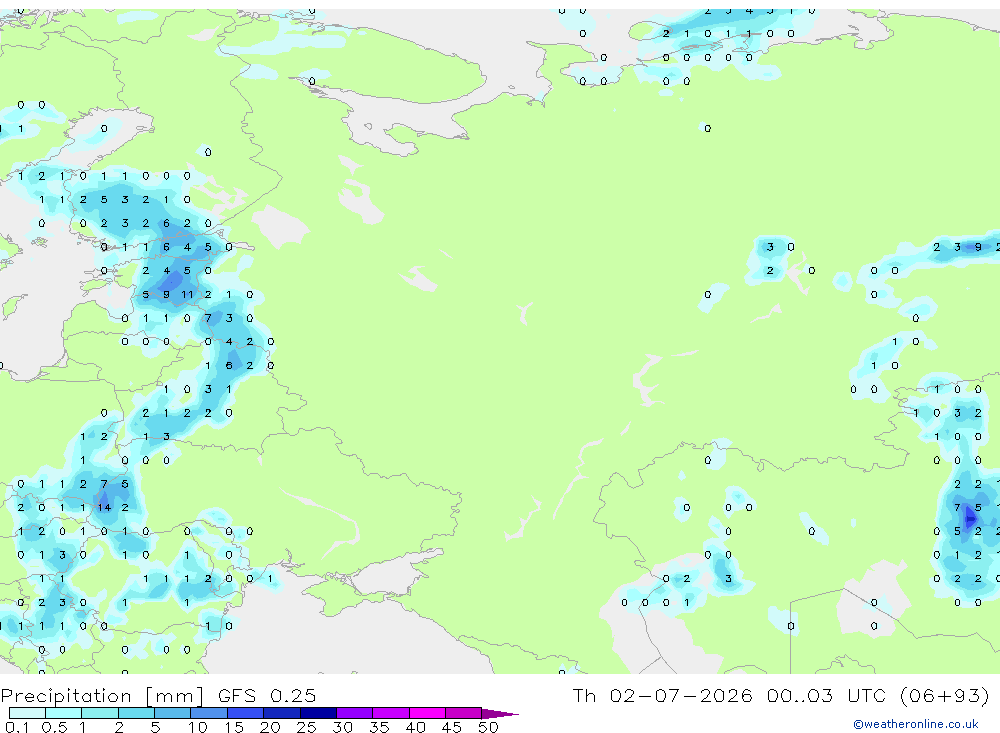Click the legend label "0.5"
This screenshot has width=1000, height=733.
(54, 727)
